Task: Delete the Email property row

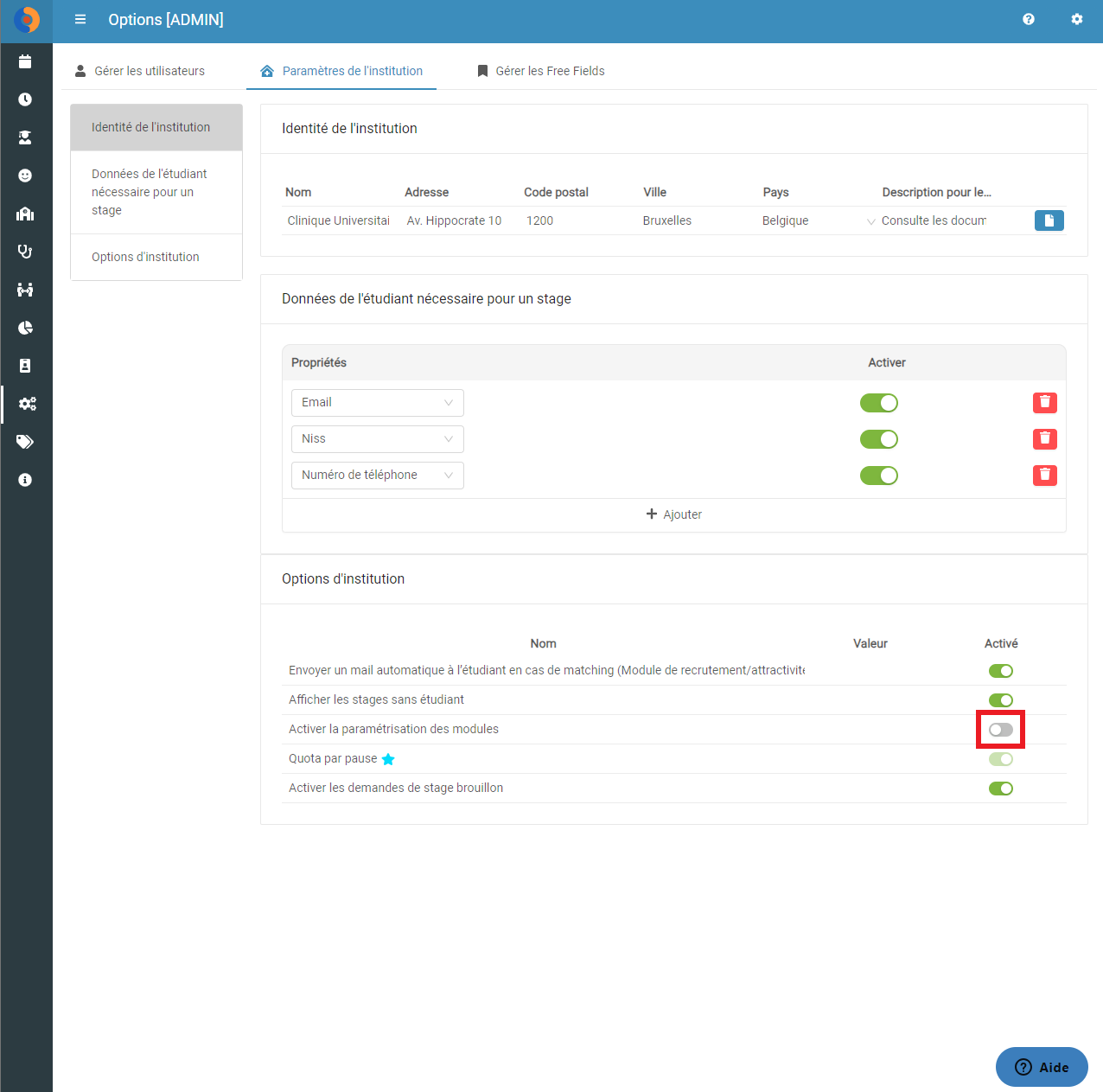Action: (x=1045, y=403)
